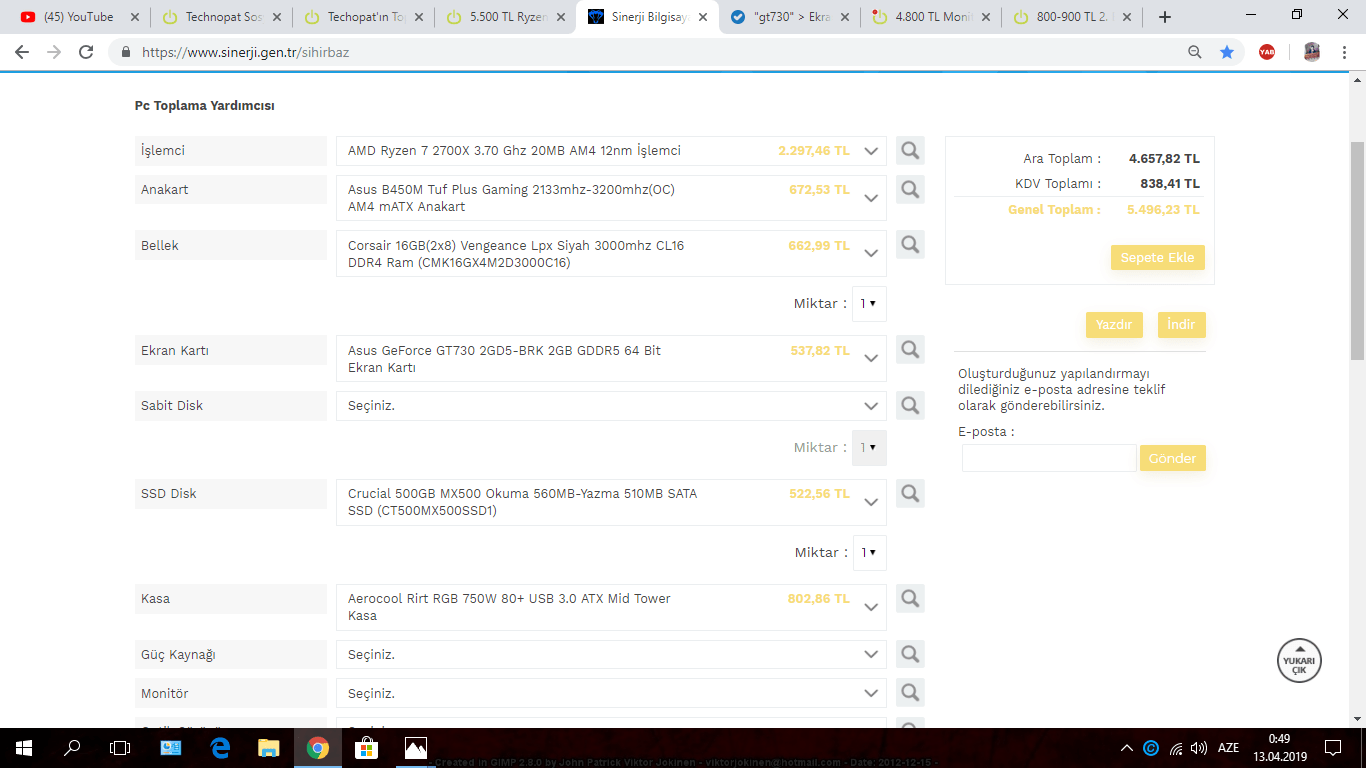Open a new browser tab
Image resolution: width=1366 pixels, height=768 pixels.
tap(1164, 17)
